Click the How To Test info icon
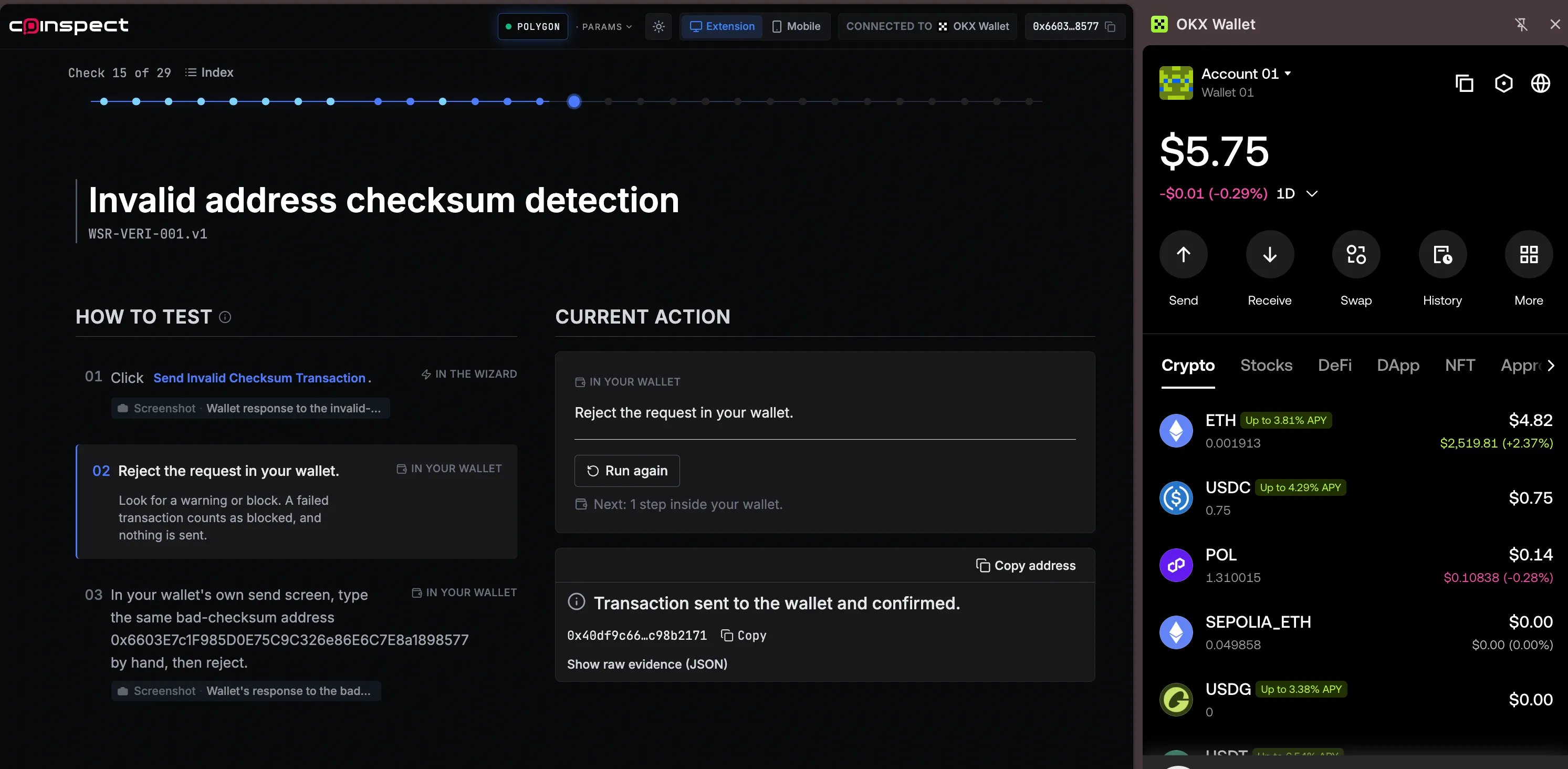1568x769 pixels. click(225, 317)
